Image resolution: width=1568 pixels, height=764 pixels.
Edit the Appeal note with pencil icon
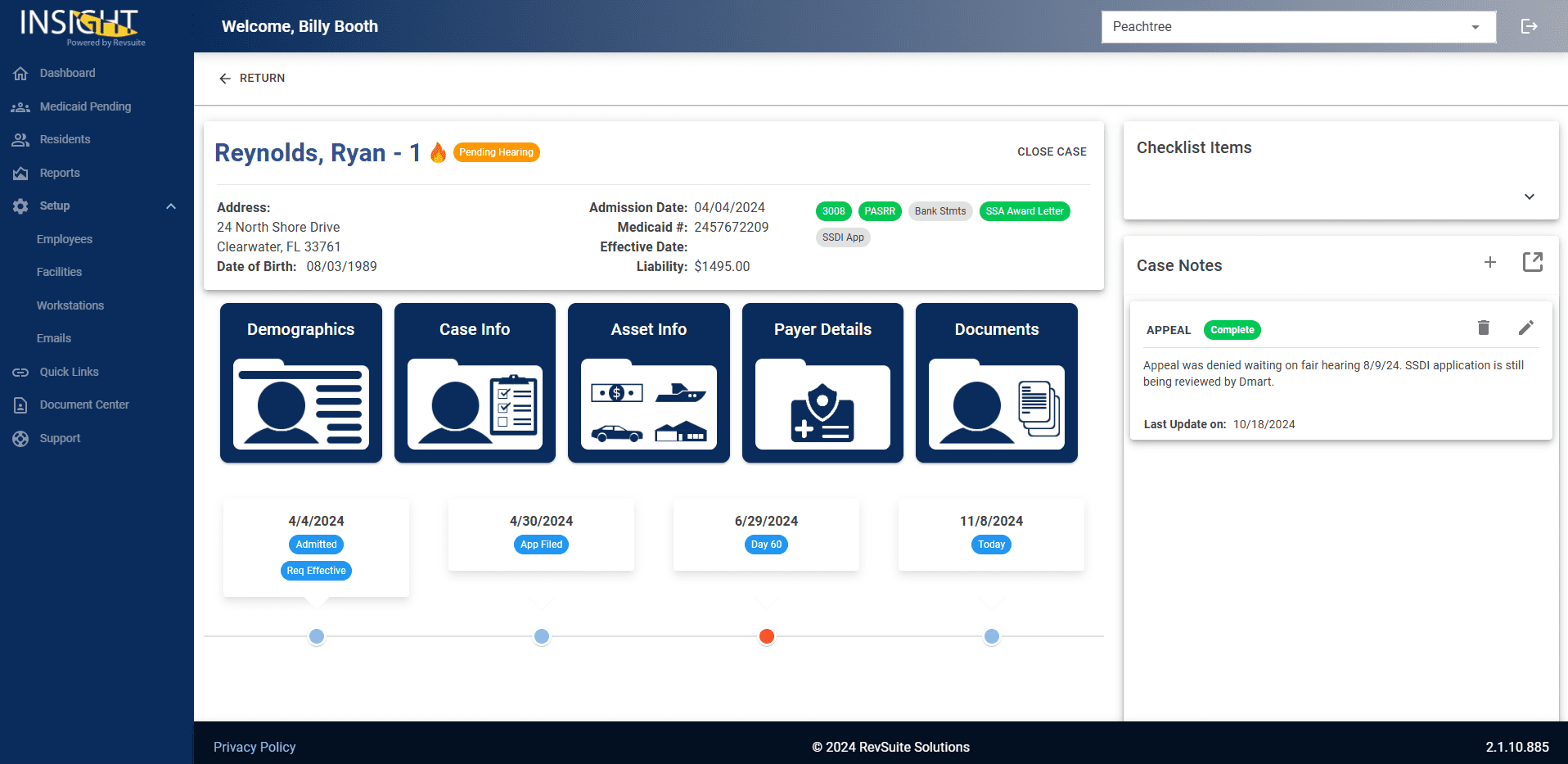click(1525, 328)
